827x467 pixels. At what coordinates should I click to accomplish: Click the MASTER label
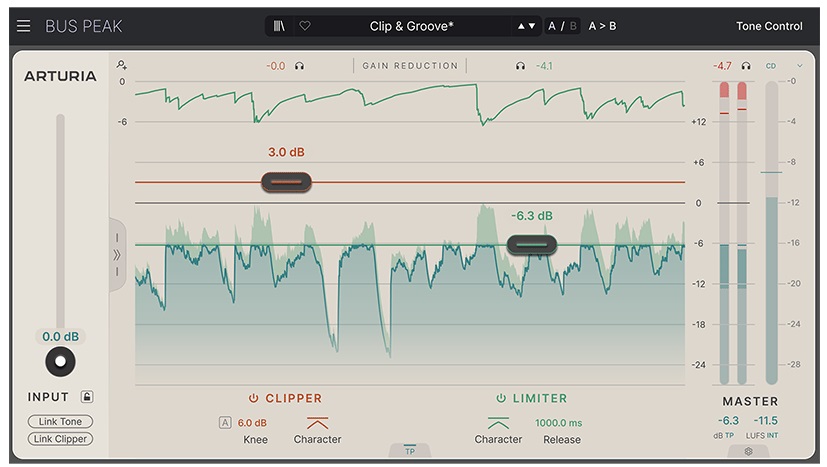(x=750, y=402)
